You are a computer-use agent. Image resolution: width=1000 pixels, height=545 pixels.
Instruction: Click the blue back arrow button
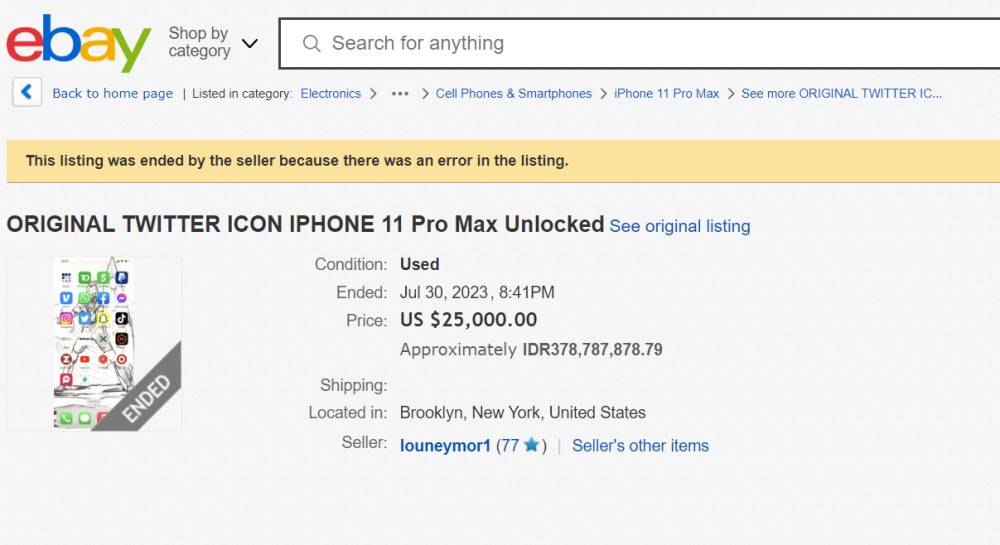[27, 92]
